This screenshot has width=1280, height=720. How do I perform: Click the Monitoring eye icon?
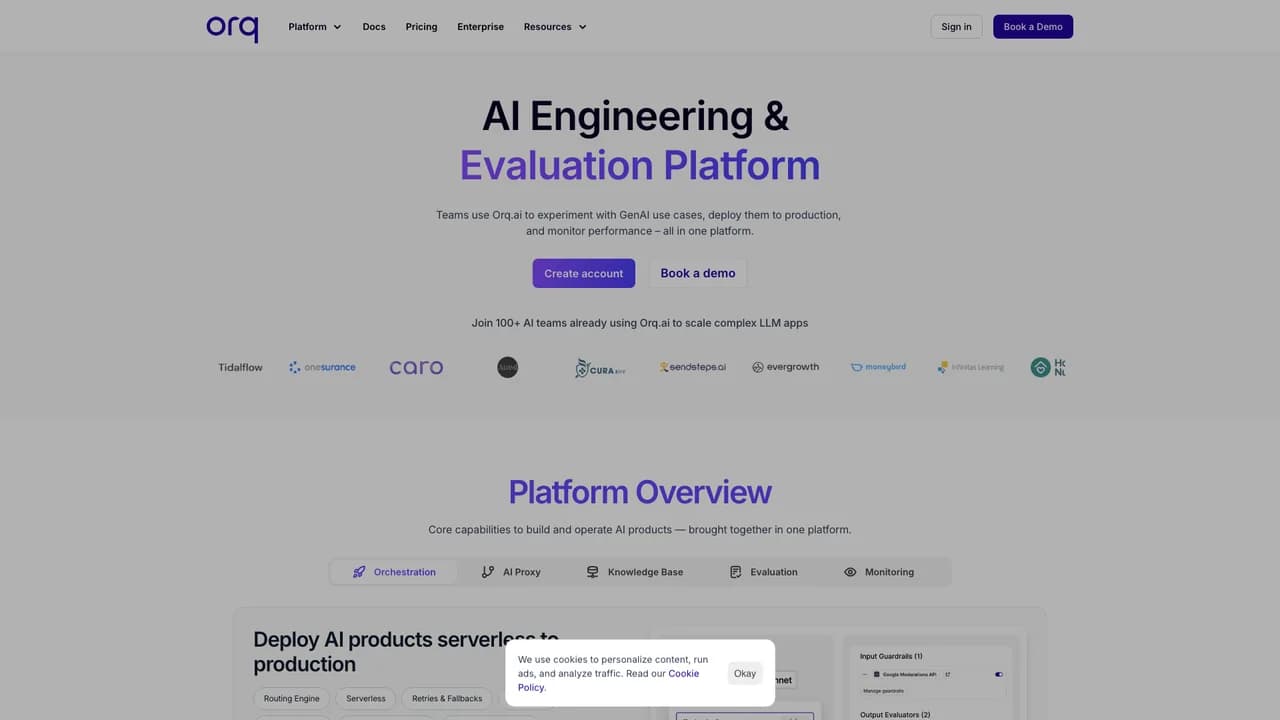[x=850, y=572]
